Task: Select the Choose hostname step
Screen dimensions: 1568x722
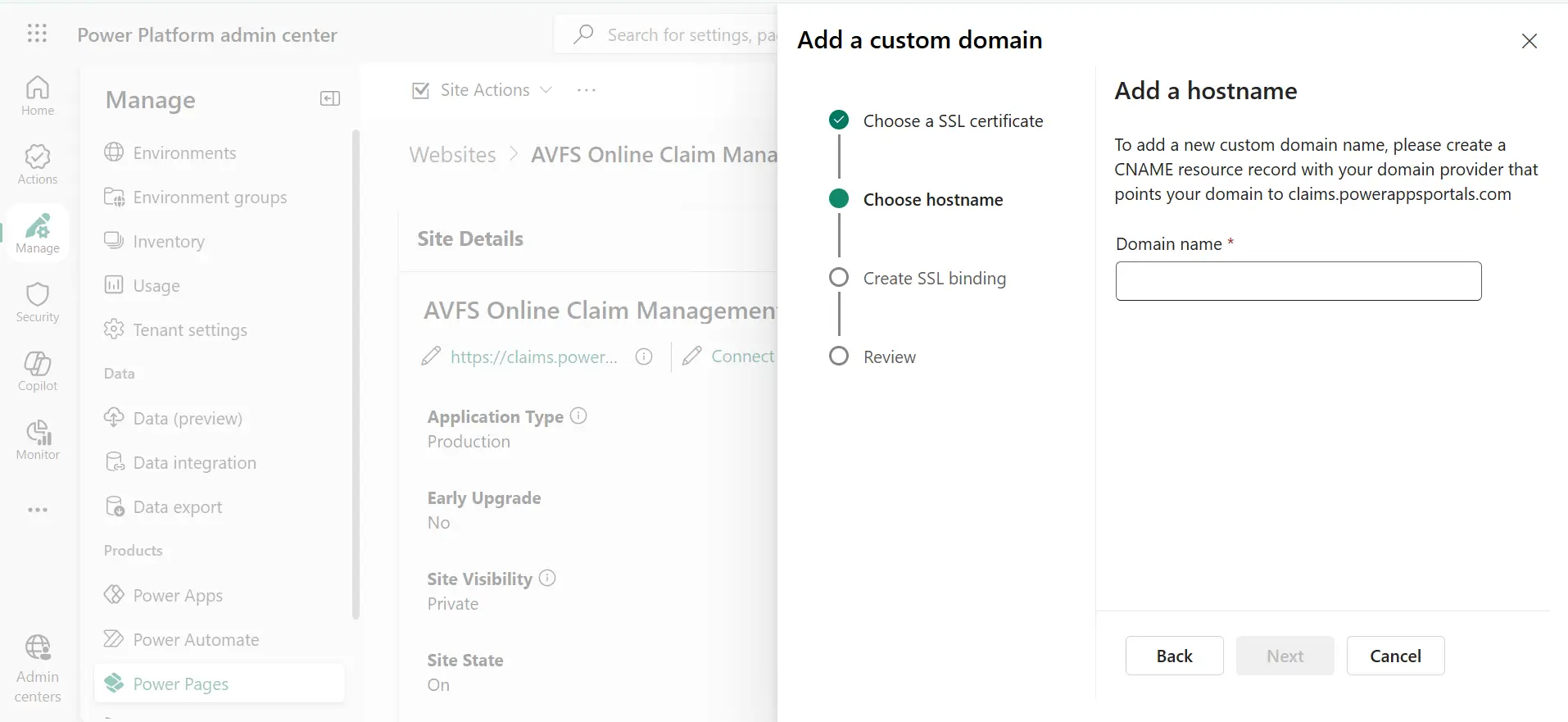Action: click(916, 200)
